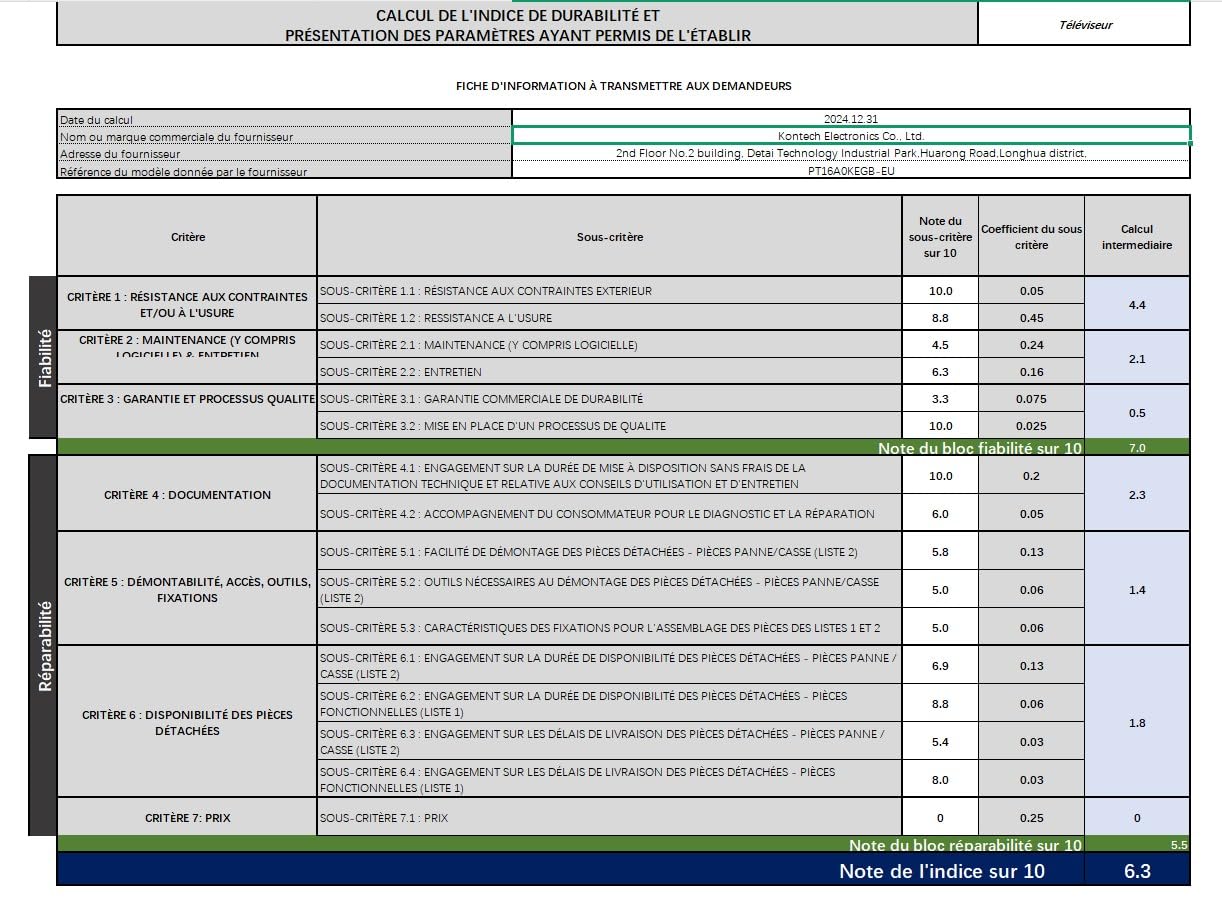The height and width of the screenshot is (902, 1222).
Task: Click the 6.9 note for sous-critère 6.1
Action: tap(940, 666)
